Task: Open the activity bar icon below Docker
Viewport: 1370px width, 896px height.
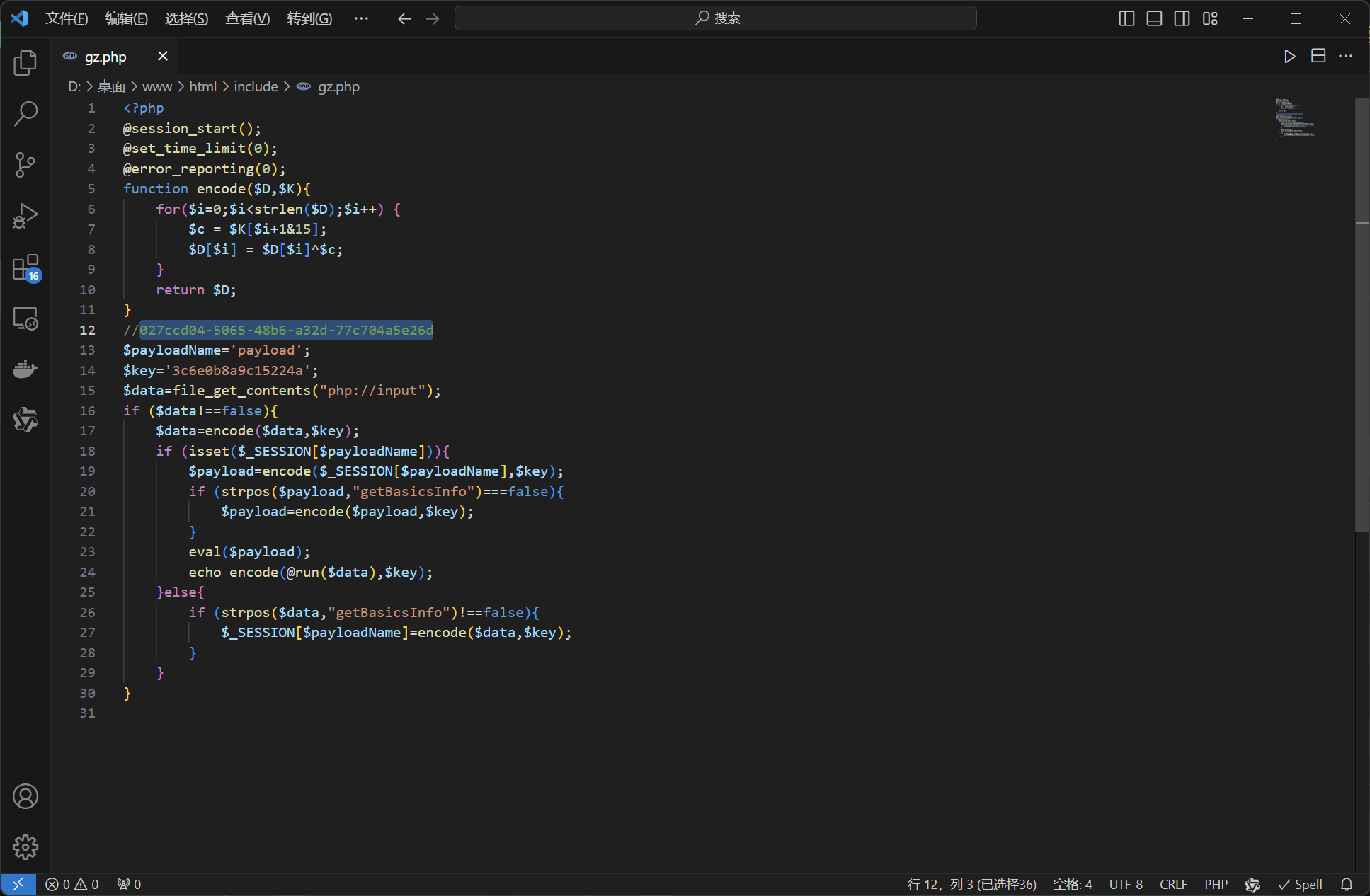Action: (25, 420)
